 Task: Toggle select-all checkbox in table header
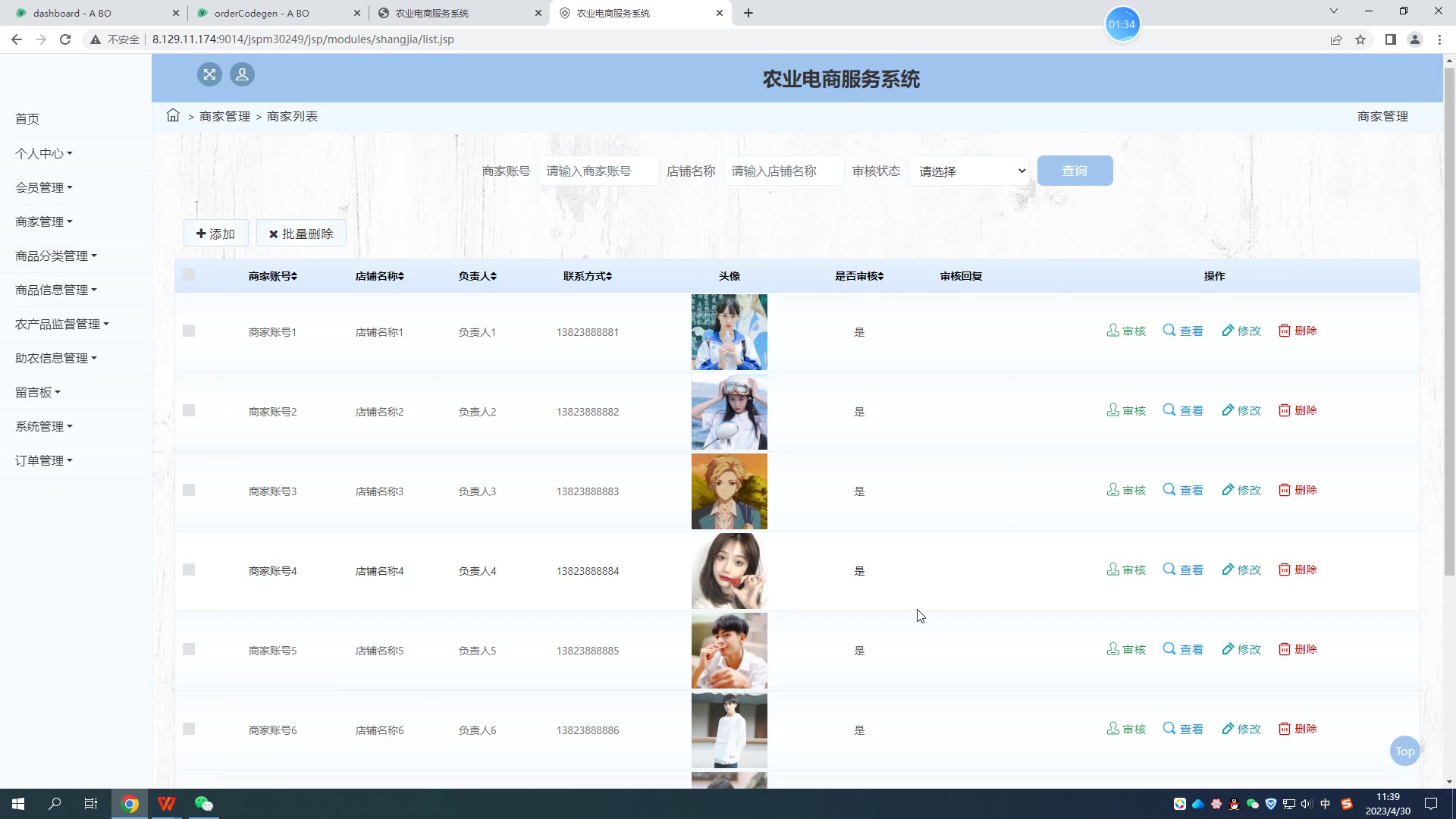point(189,275)
